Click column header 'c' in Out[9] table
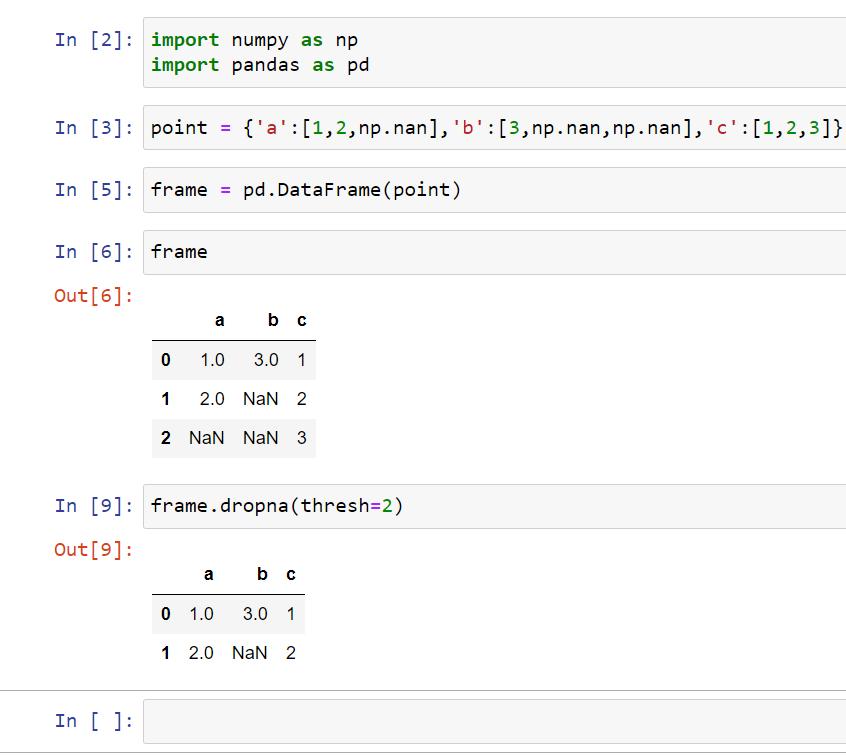 click(x=291, y=575)
